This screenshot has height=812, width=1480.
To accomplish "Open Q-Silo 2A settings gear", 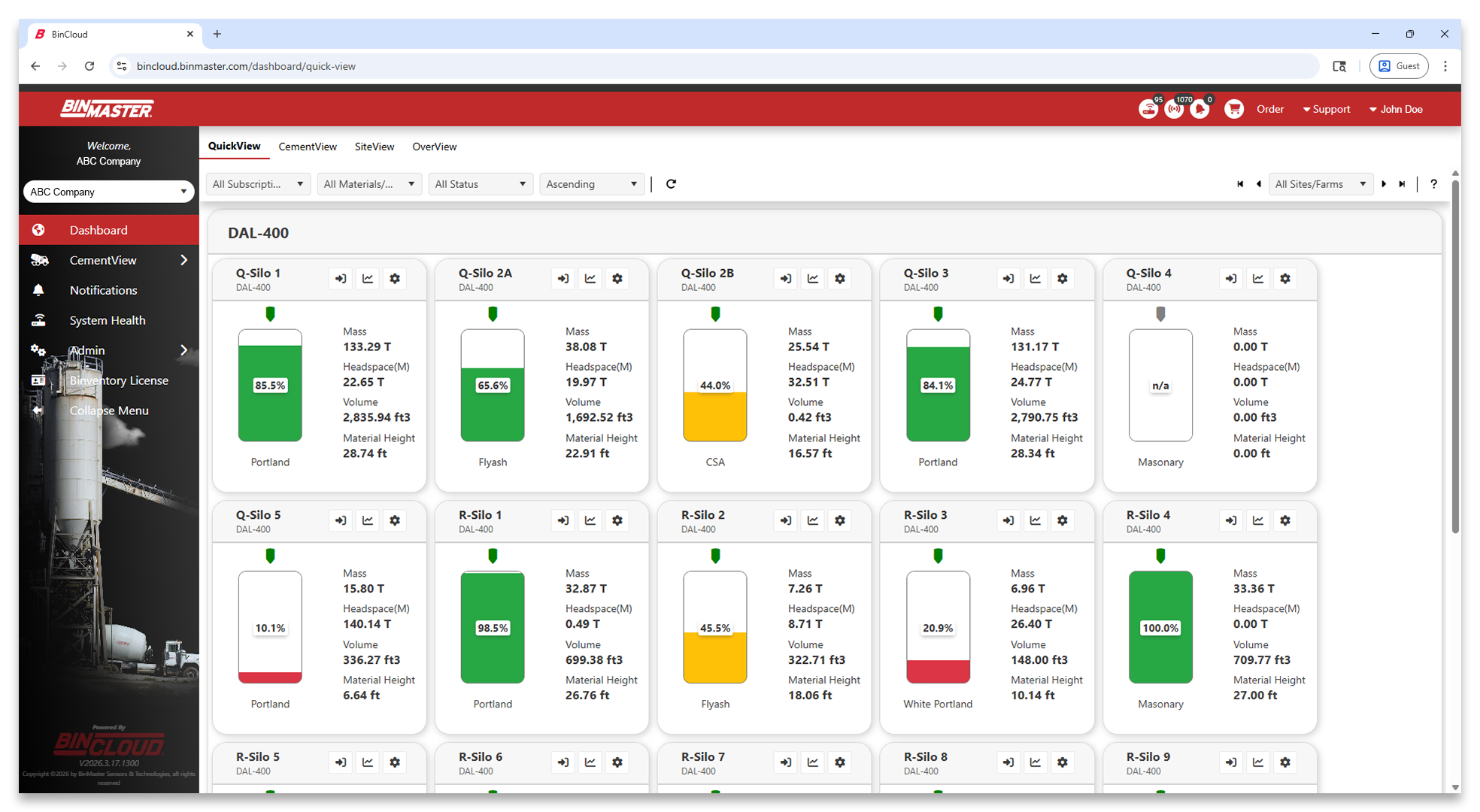I will click(617, 279).
